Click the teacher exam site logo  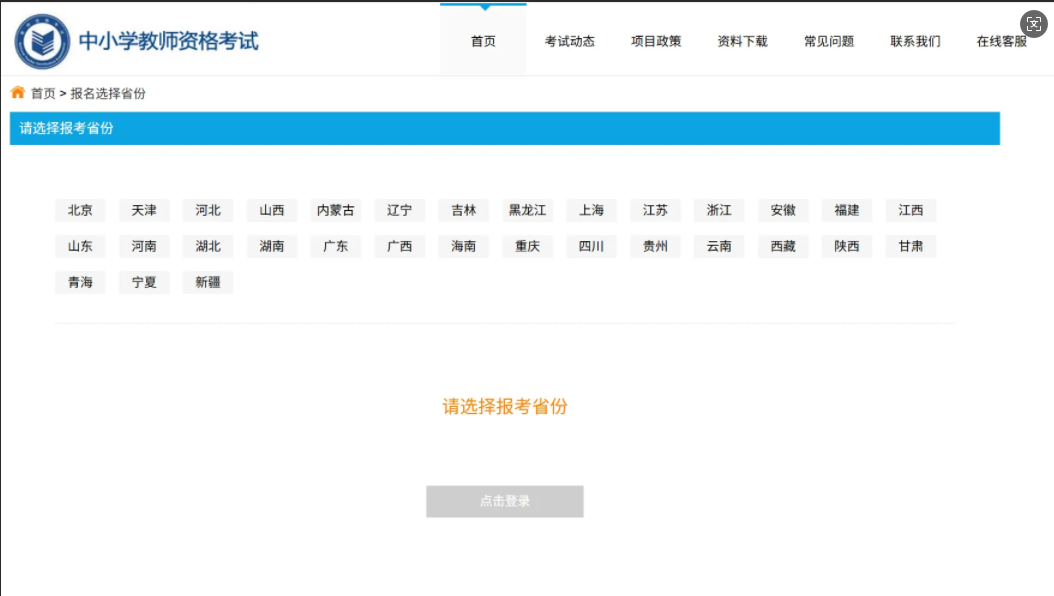pos(43,41)
